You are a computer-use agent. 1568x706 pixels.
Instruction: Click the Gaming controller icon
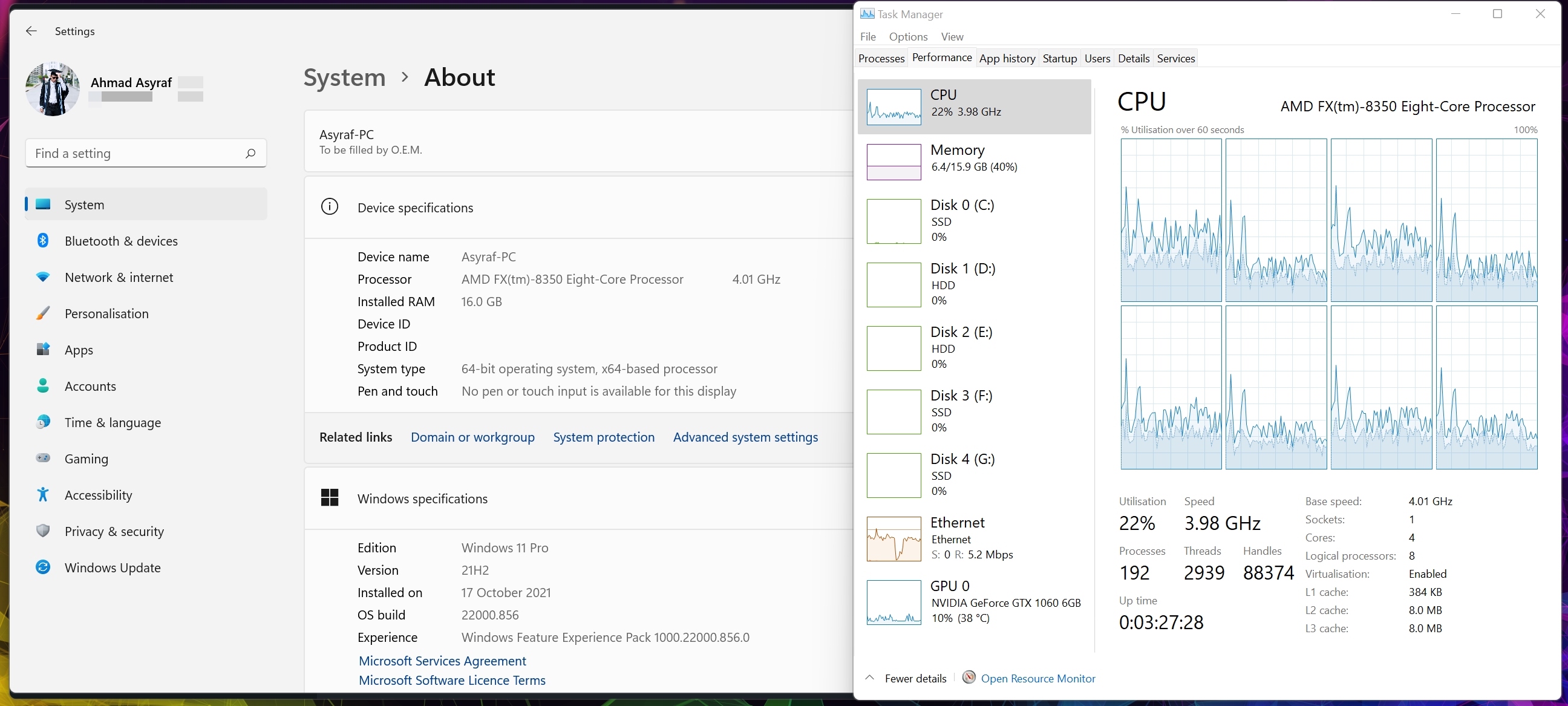42,458
